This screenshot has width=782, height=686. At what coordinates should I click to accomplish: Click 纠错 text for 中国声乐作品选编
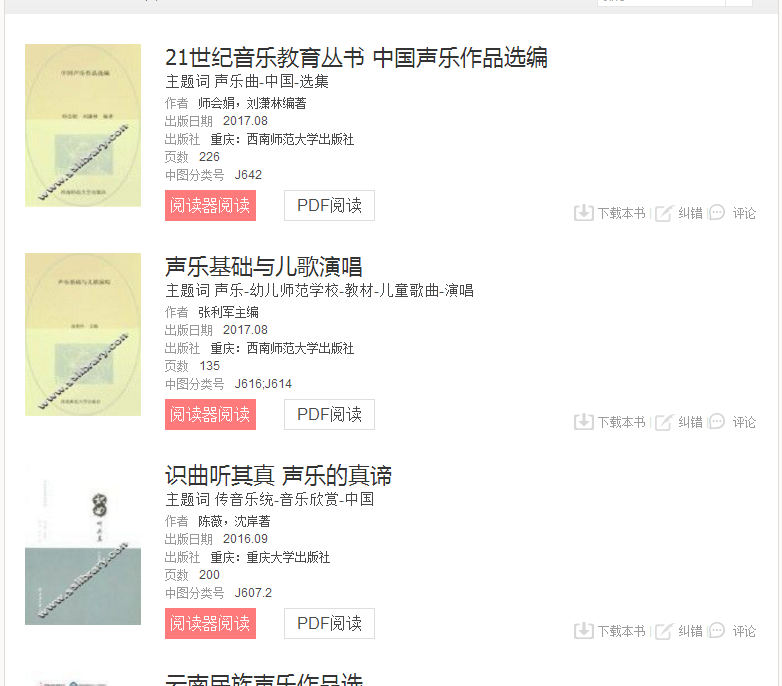pos(690,213)
